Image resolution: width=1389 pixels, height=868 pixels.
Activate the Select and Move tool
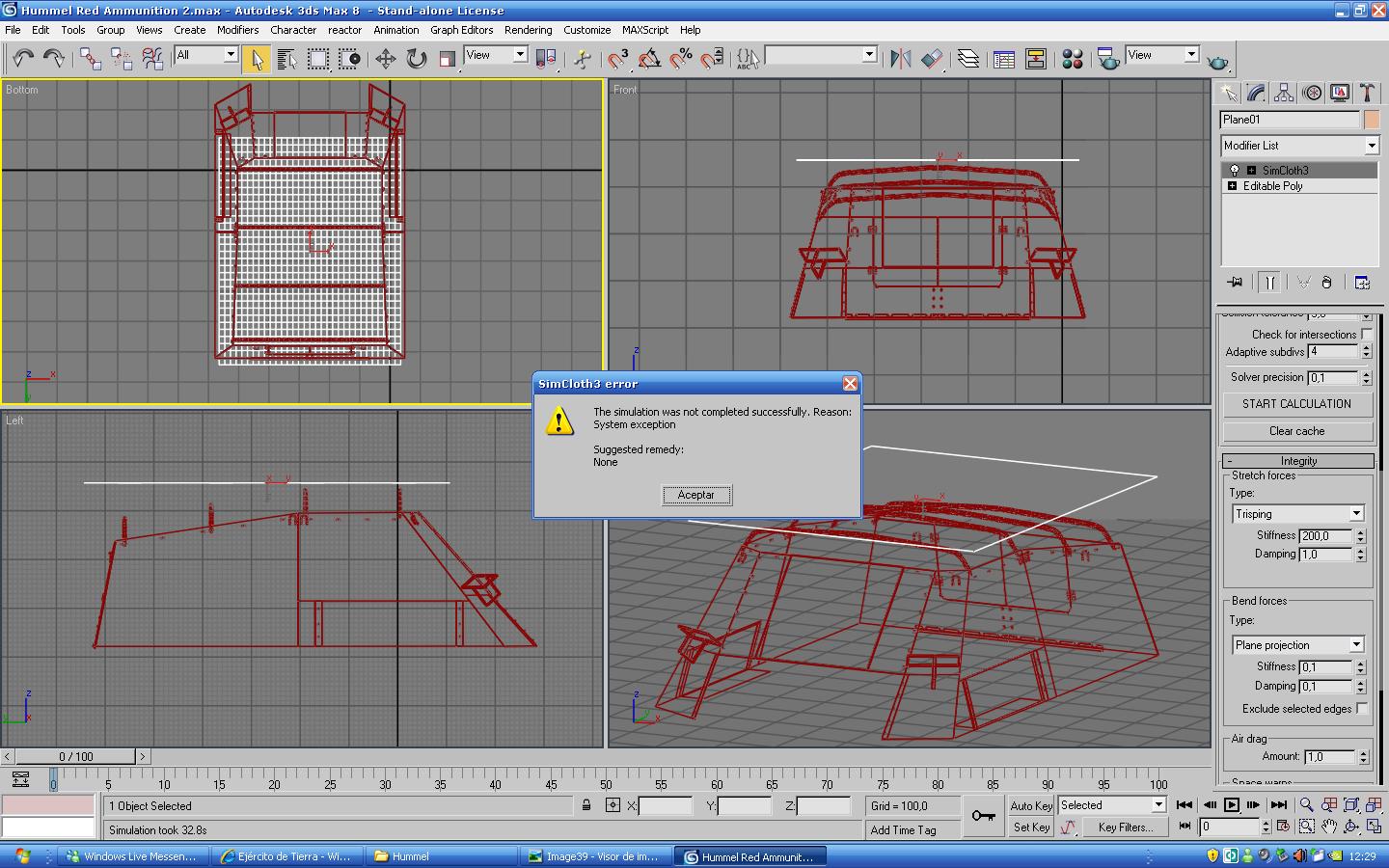tap(385, 59)
